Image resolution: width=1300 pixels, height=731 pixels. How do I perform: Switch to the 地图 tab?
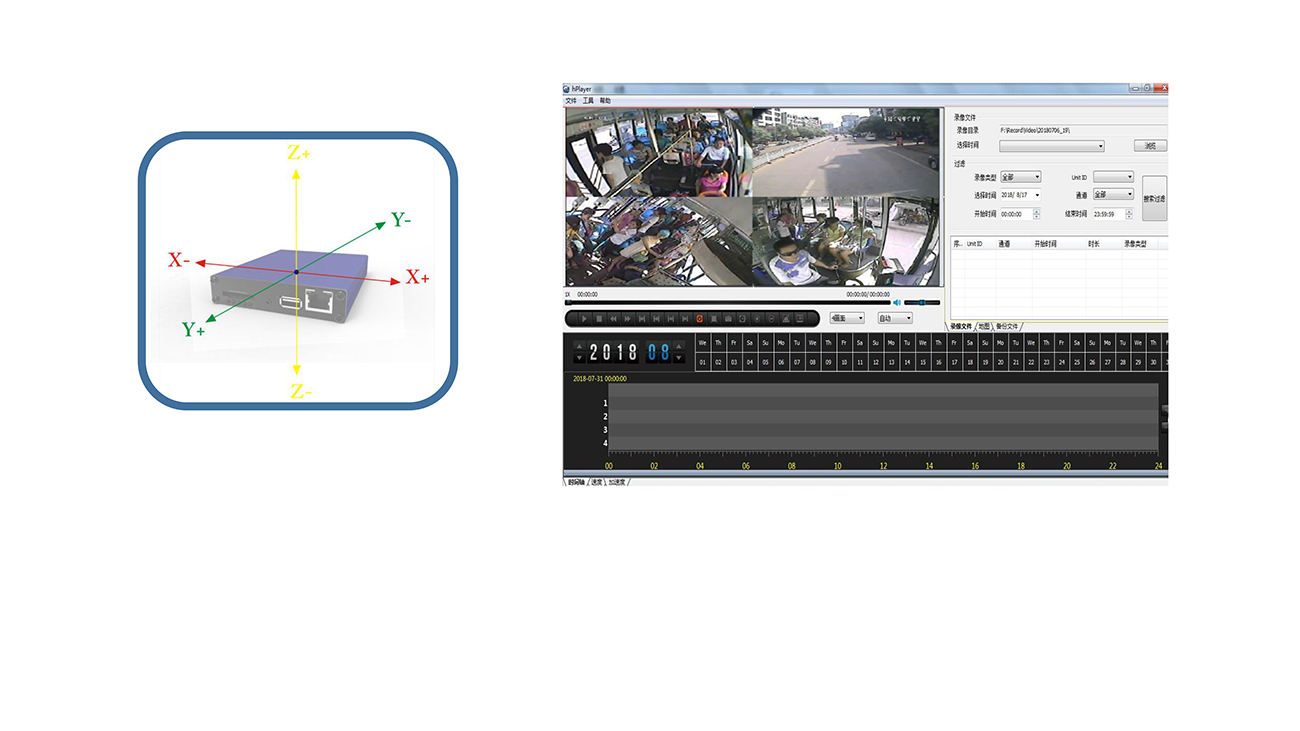click(x=984, y=327)
